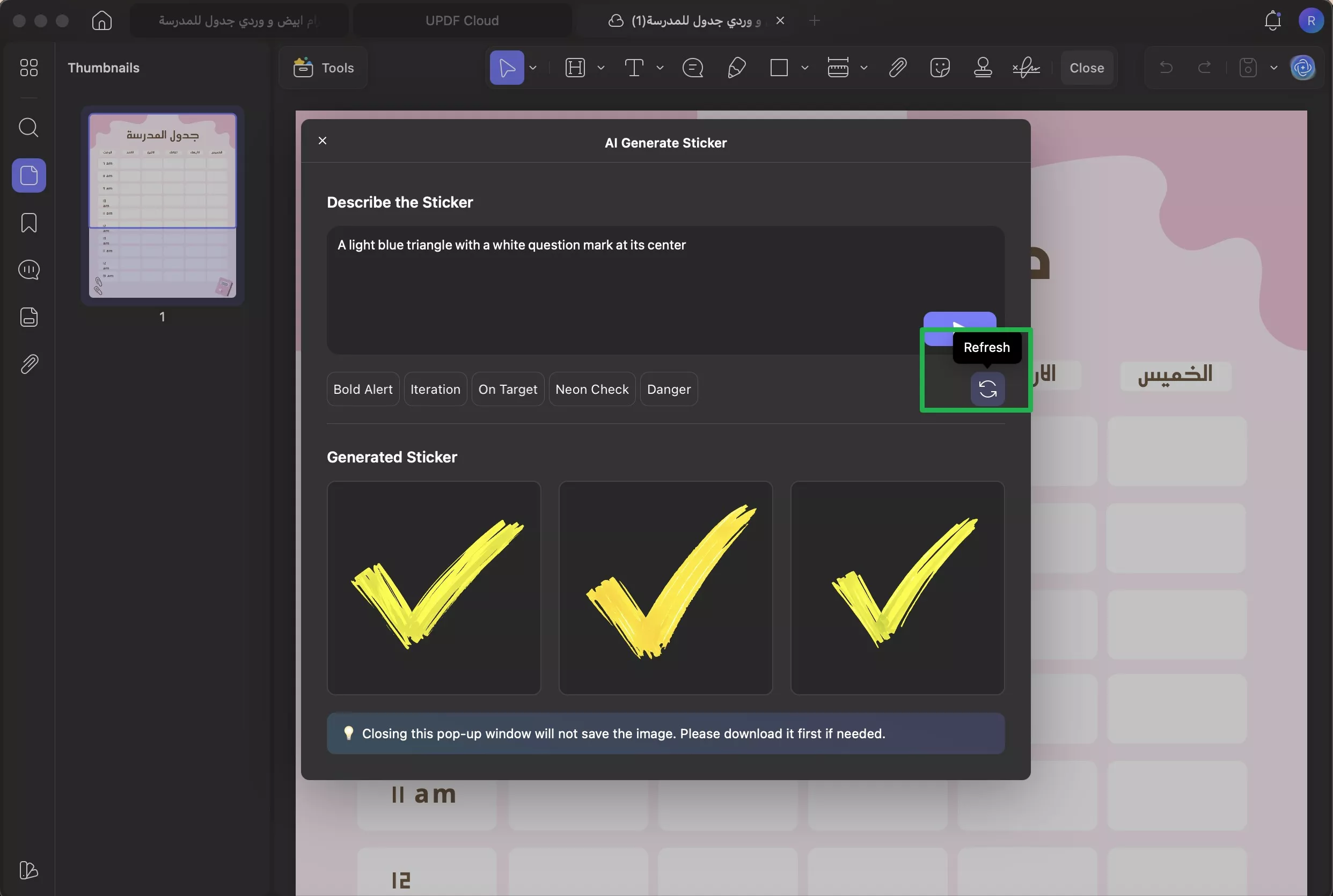Open a new tab with plus

tap(814, 20)
